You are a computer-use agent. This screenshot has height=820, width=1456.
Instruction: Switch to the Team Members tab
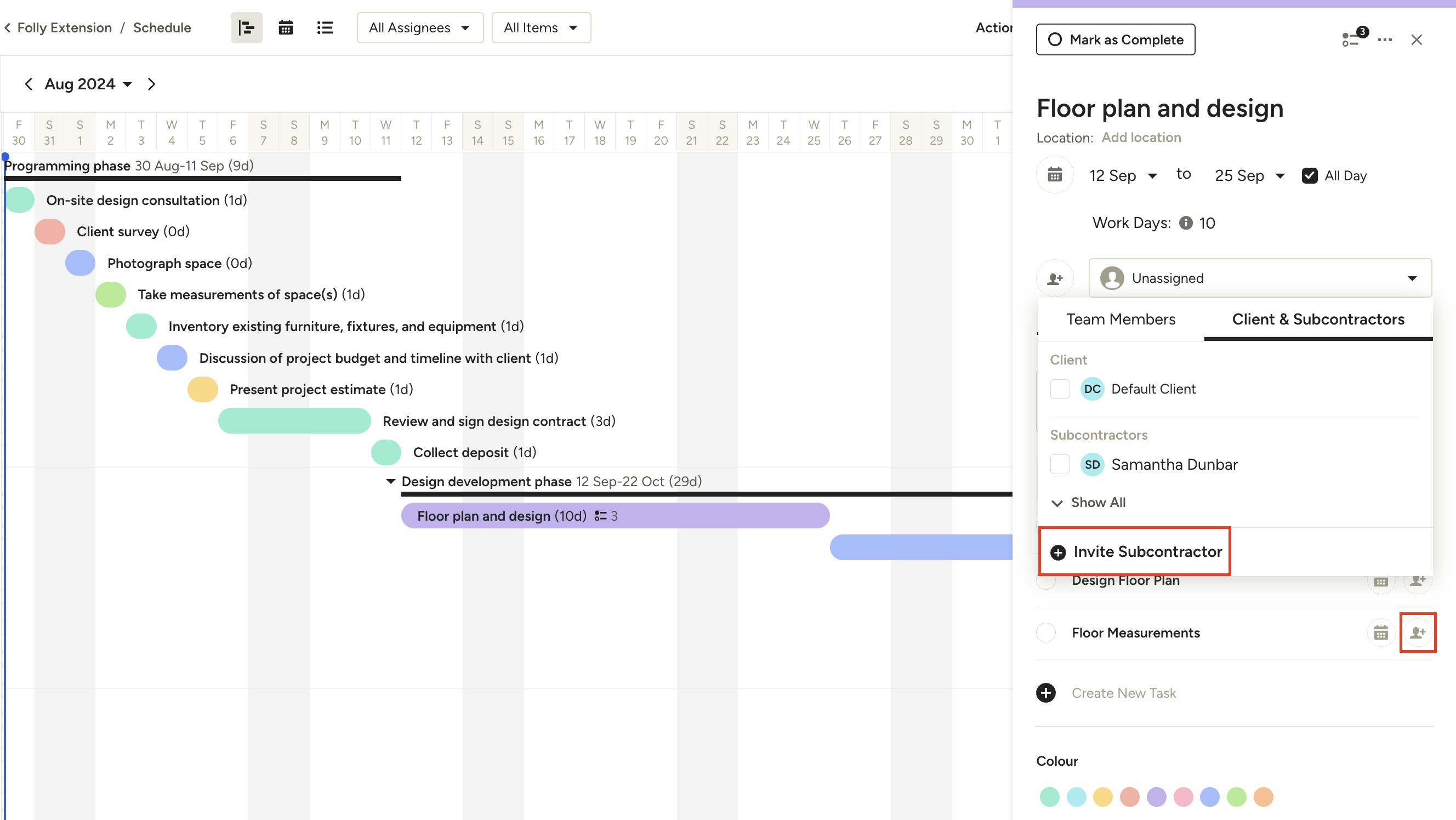tap(1121, 320)
